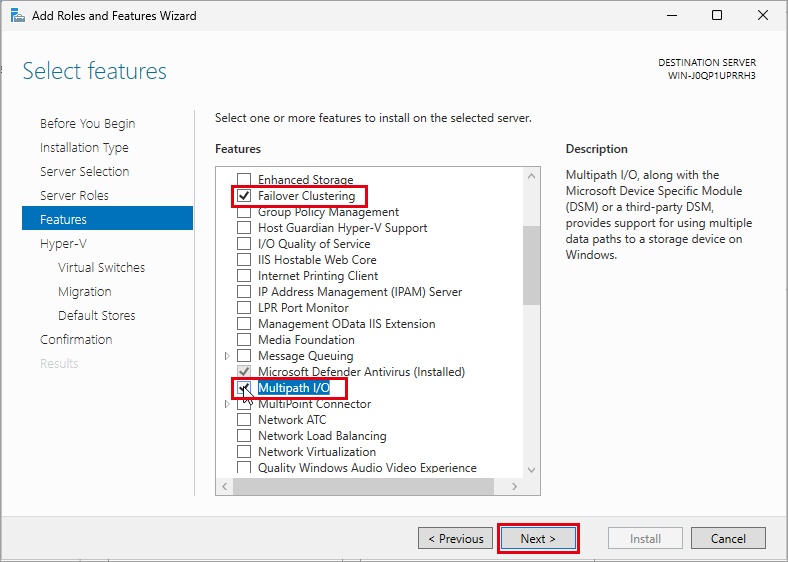
Task: Go back with the Previous button
Action: point(455,538)
